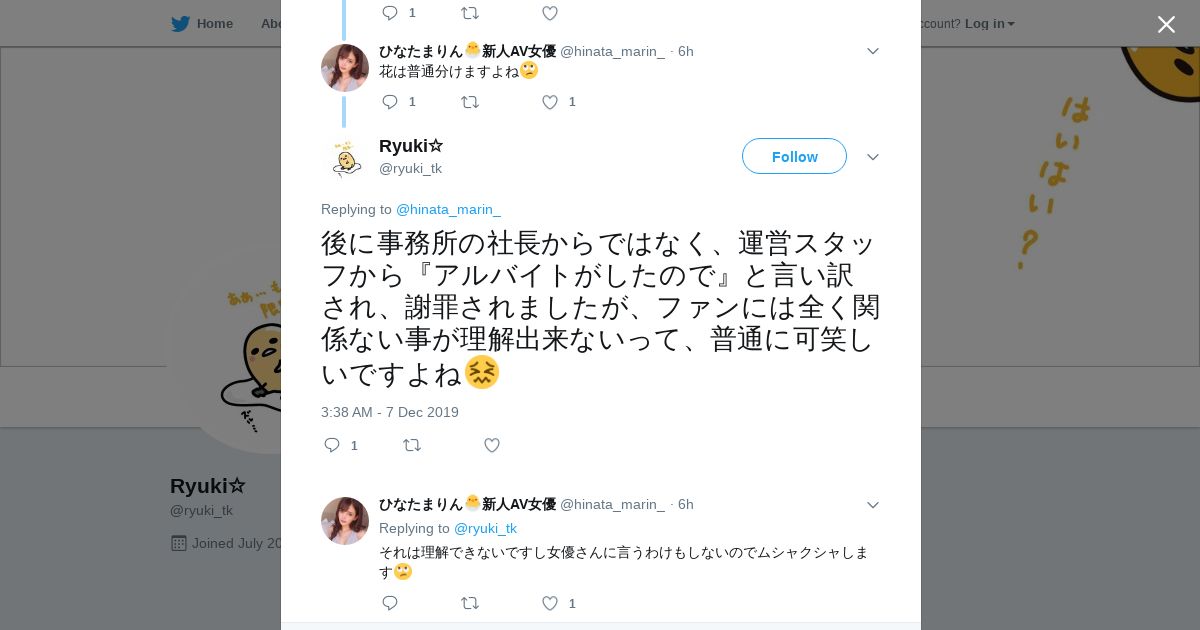Follow the Ryuki account
Viewport: 1200px width, 630px height.
tap(794, 156)
